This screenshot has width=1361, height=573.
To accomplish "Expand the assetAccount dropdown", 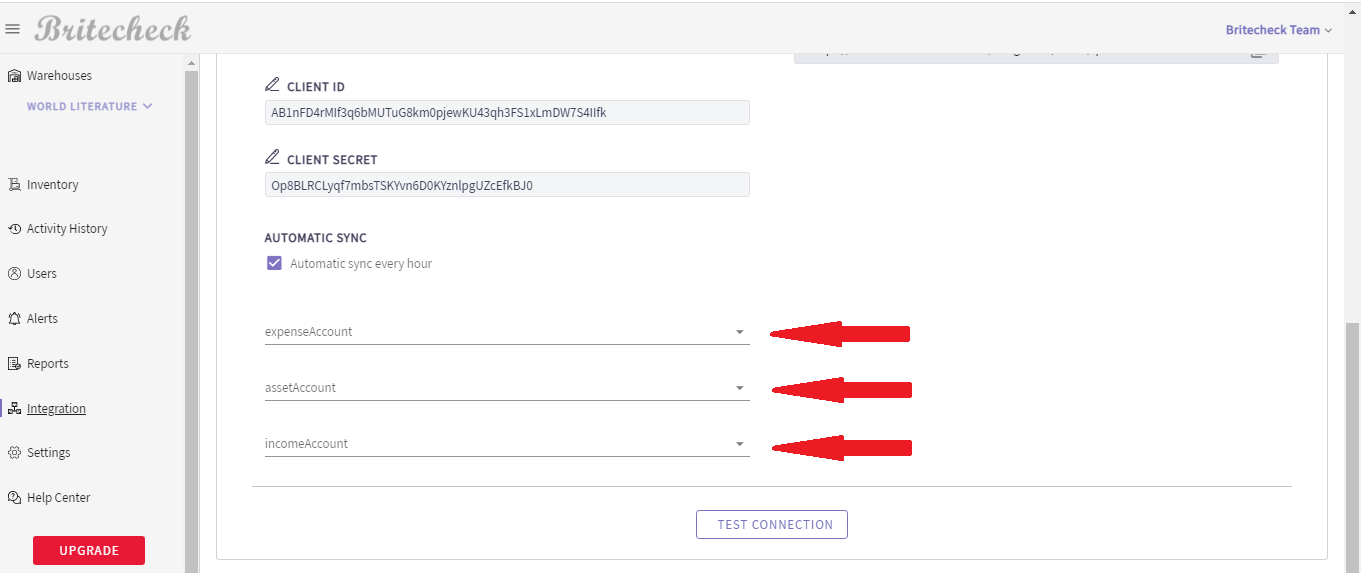I will (739, 388).
